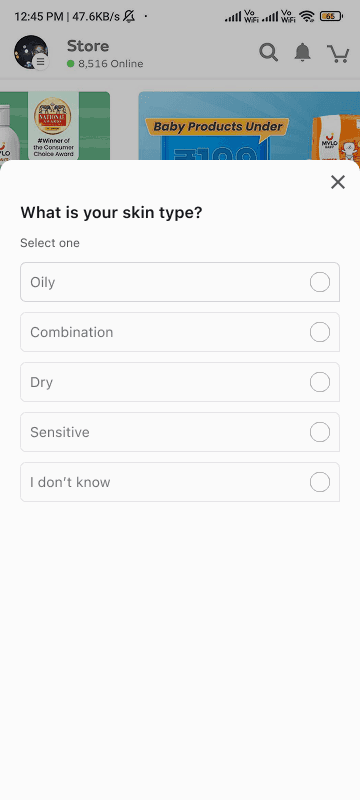Viewport: 360px width, 800px height.
Task: Tap the Sensitive option row text
Action: pyautogui.click(x=60, y=432)
